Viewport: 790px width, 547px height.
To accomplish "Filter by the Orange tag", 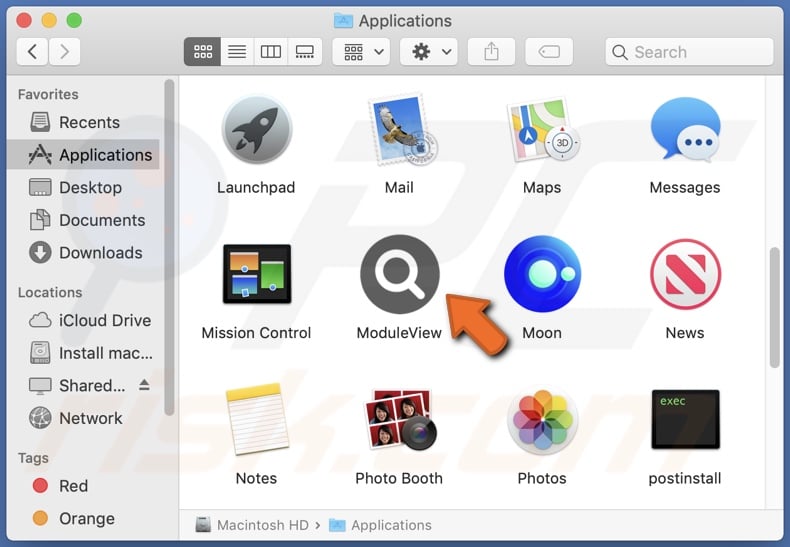I will click(83, 518).
